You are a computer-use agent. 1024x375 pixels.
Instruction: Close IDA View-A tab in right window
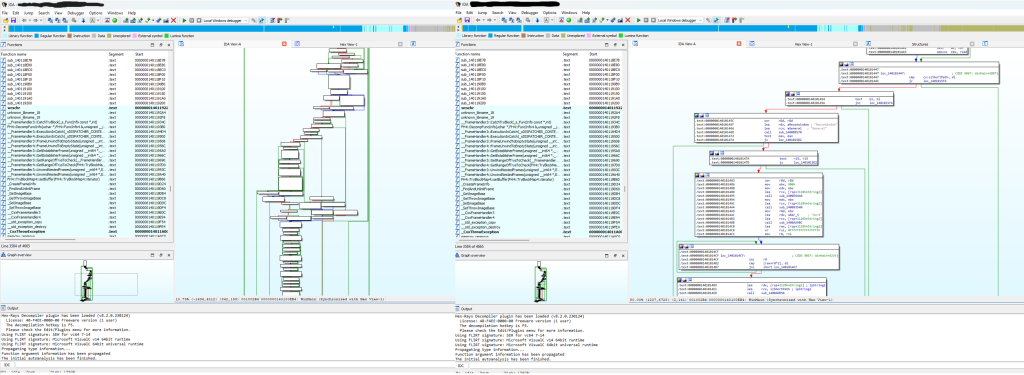[x=739, y=44]
